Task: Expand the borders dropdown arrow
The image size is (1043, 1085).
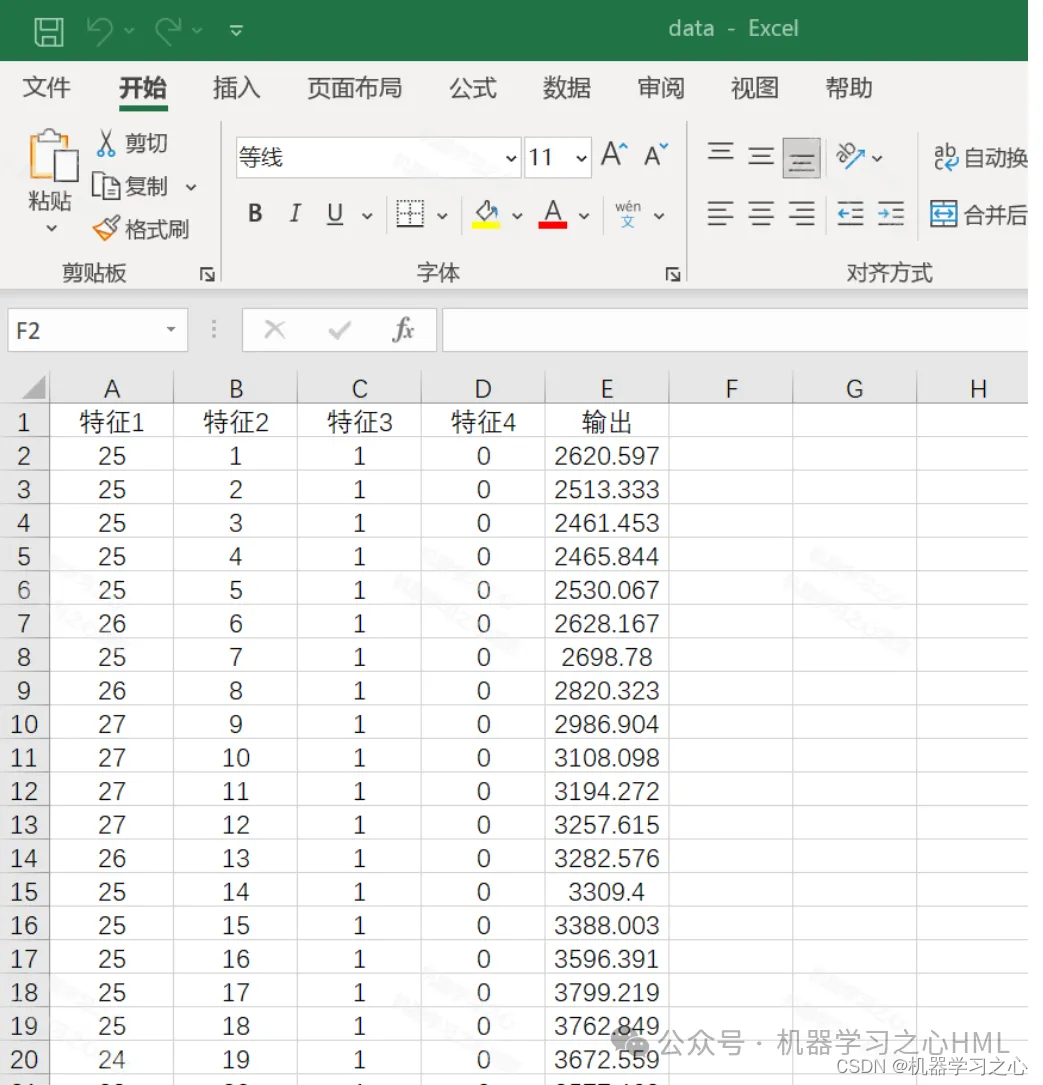Action: pos(442,216)
